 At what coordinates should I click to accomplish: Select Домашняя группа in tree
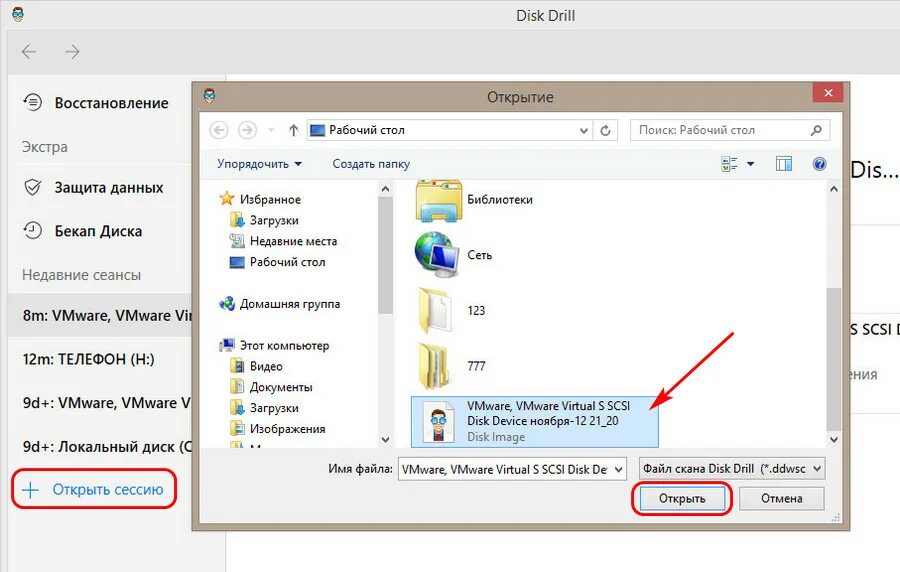point(289,303)
